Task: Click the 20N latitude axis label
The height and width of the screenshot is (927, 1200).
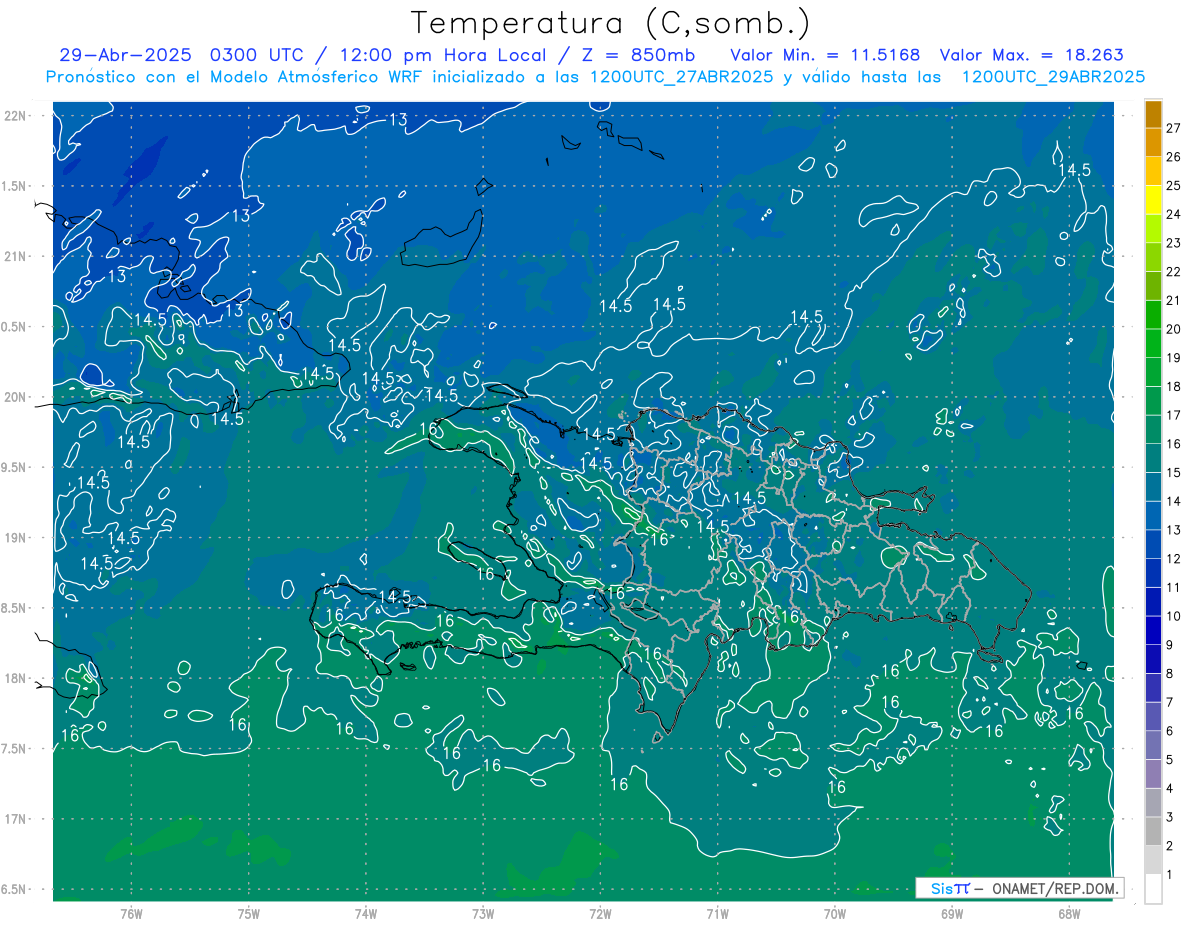Action: click(16, 397)
